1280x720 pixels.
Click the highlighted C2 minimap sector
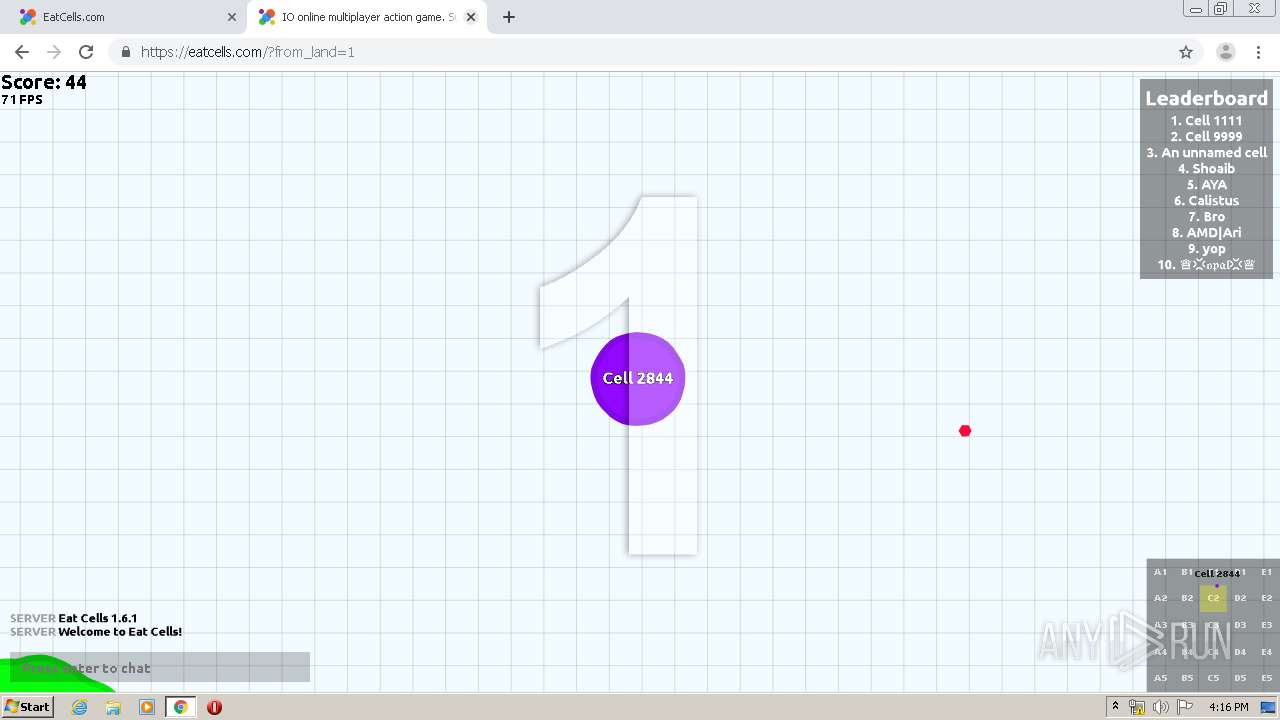(x=1213, y=598)
